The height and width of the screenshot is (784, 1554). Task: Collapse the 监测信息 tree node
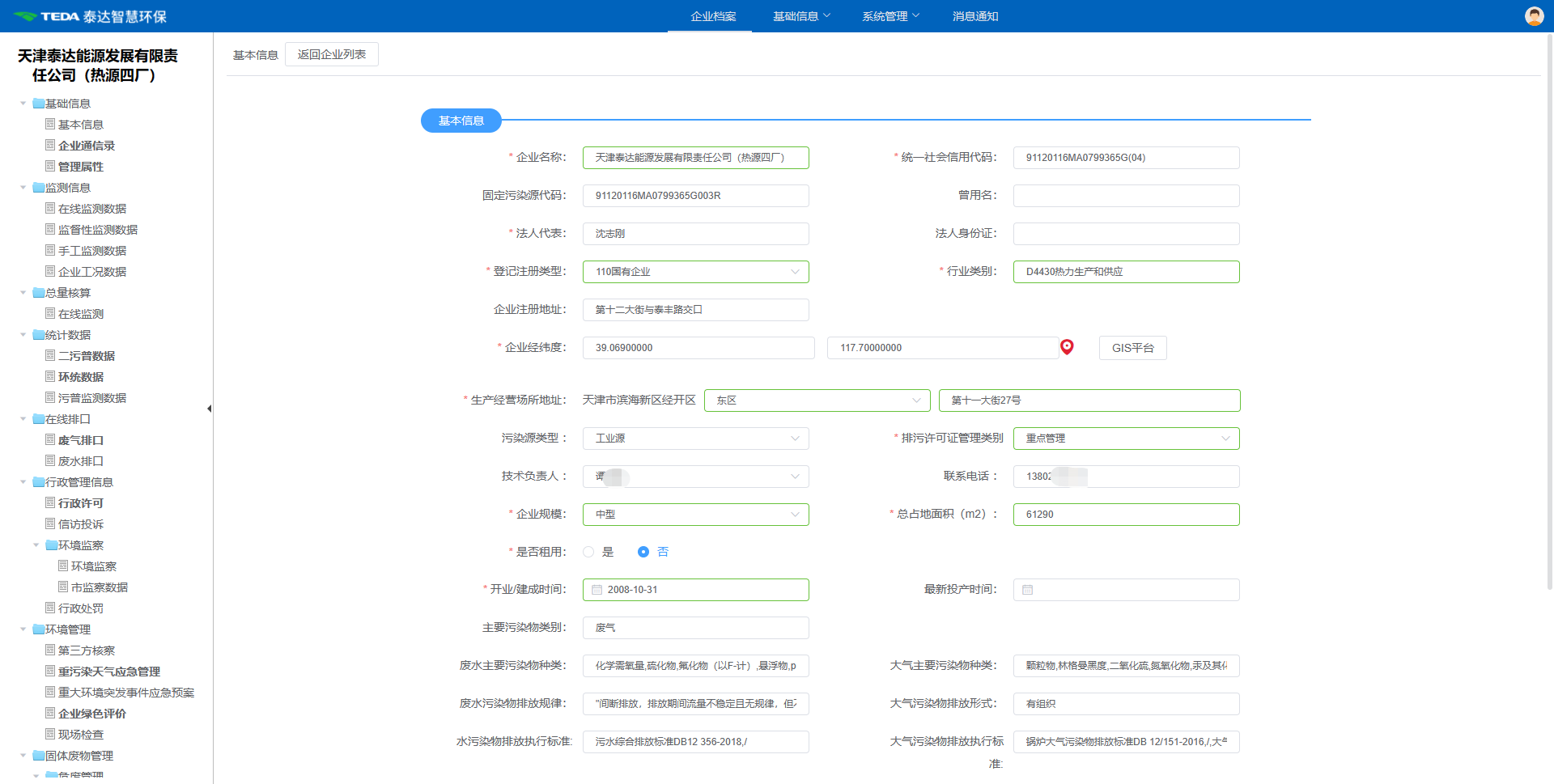tap(23, 188)
